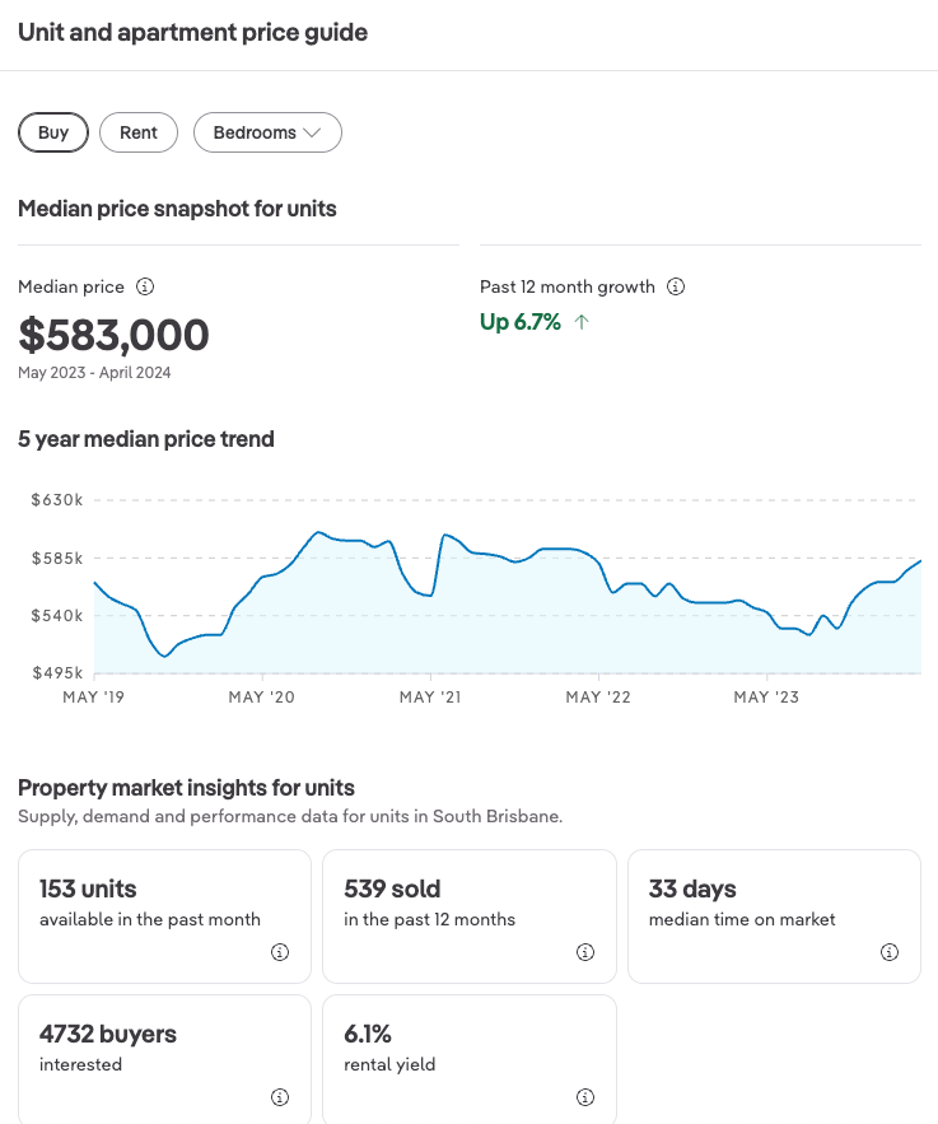Screen dimensions: 938x1124
Task: Click the 539 sold in past 12 months card
Action: [x=469, y=915]
